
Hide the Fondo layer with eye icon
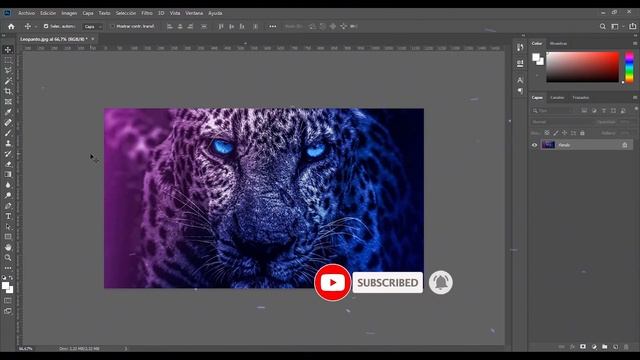click(x=534, y=145)
